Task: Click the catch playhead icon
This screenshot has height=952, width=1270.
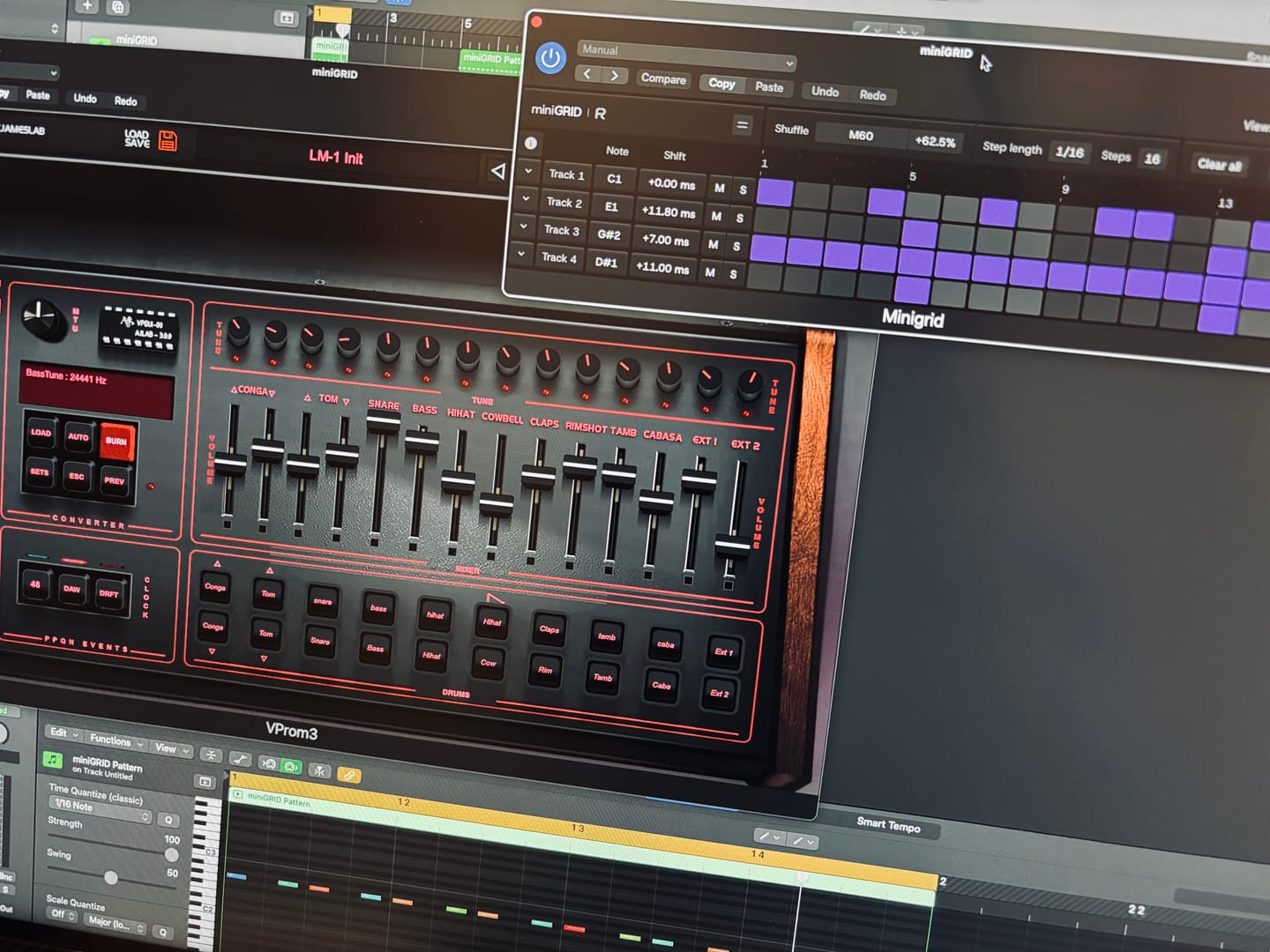Action: point(319,771)
